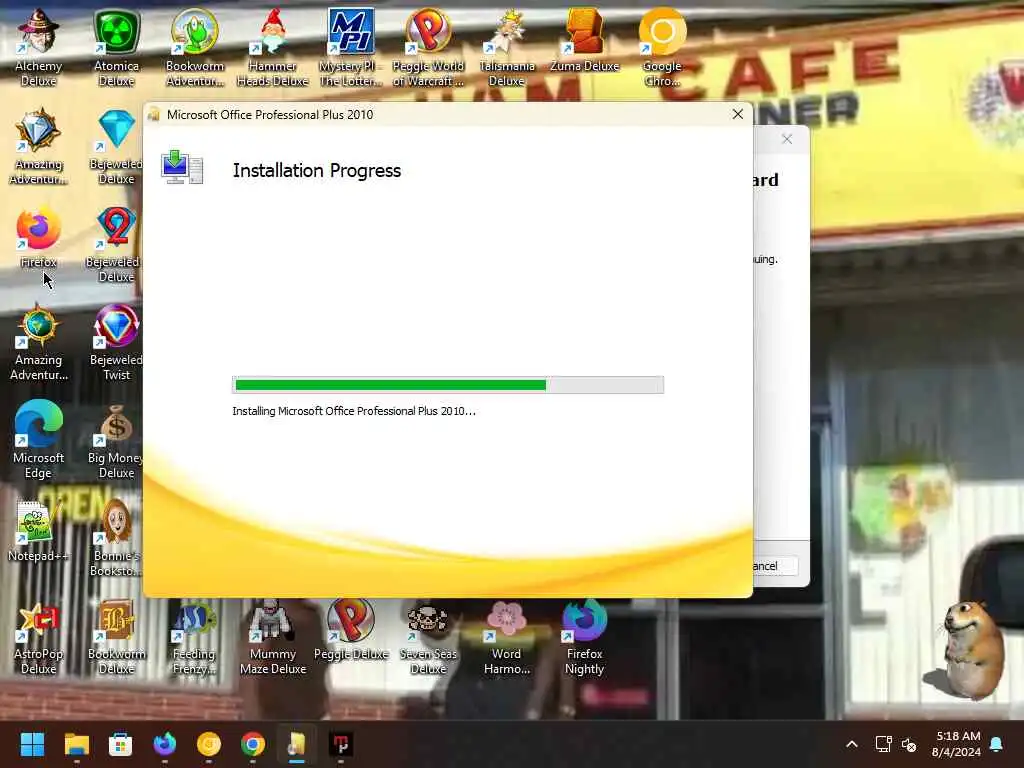Launch Hammer Heads Deluxe icon
This screenshot has width=1024, height=768.
272,47
